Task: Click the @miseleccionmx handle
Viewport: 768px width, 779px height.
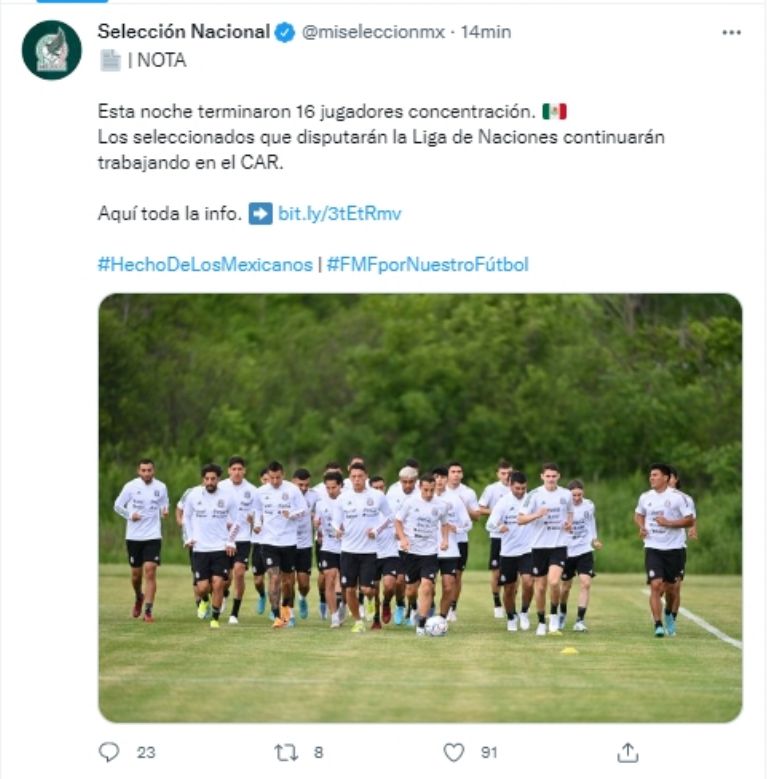Action: (x=373, y=32)
